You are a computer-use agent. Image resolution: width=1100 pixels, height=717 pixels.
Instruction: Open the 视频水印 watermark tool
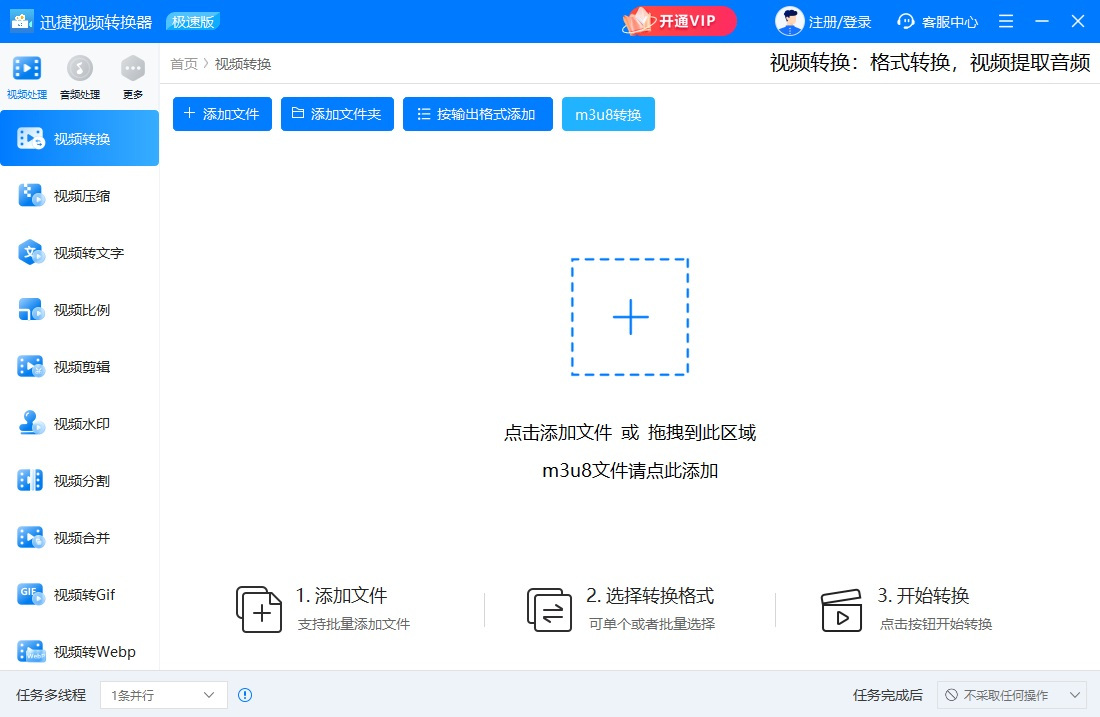pyautogui.click(x=80, y=423)
